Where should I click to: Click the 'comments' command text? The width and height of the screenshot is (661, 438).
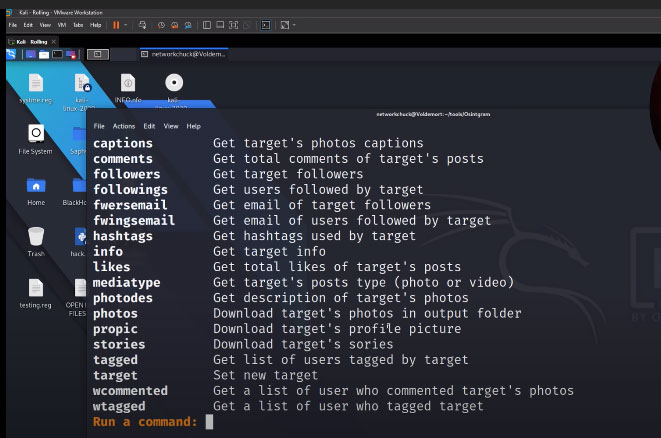click(x=123, y=159)
